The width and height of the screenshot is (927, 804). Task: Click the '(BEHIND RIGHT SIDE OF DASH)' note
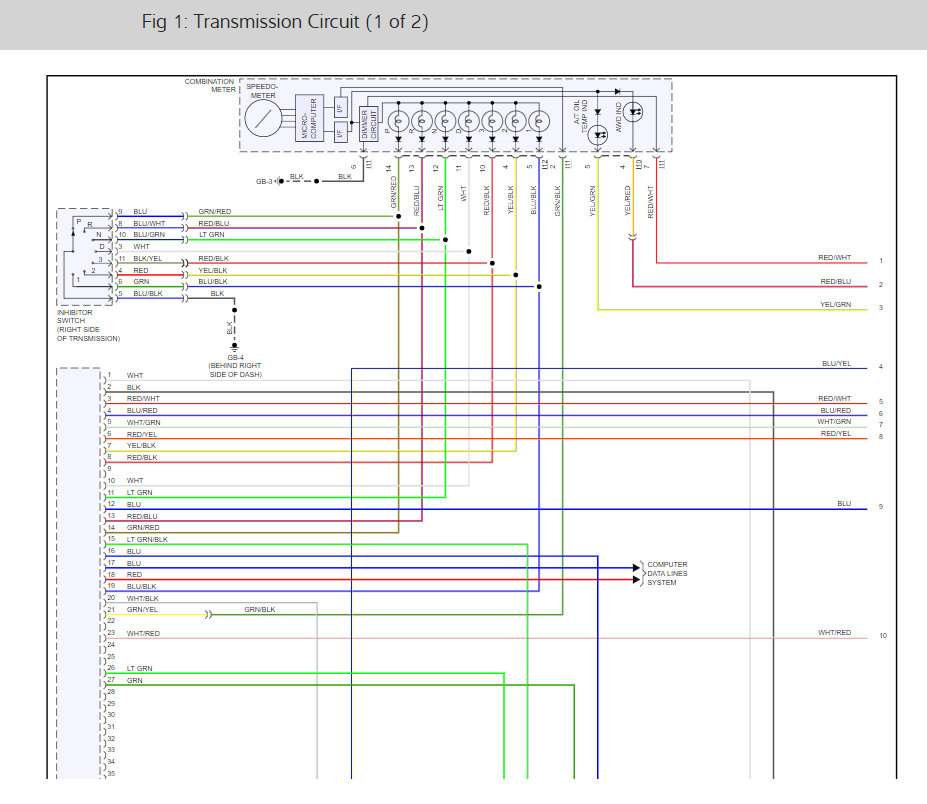[235, 370]
